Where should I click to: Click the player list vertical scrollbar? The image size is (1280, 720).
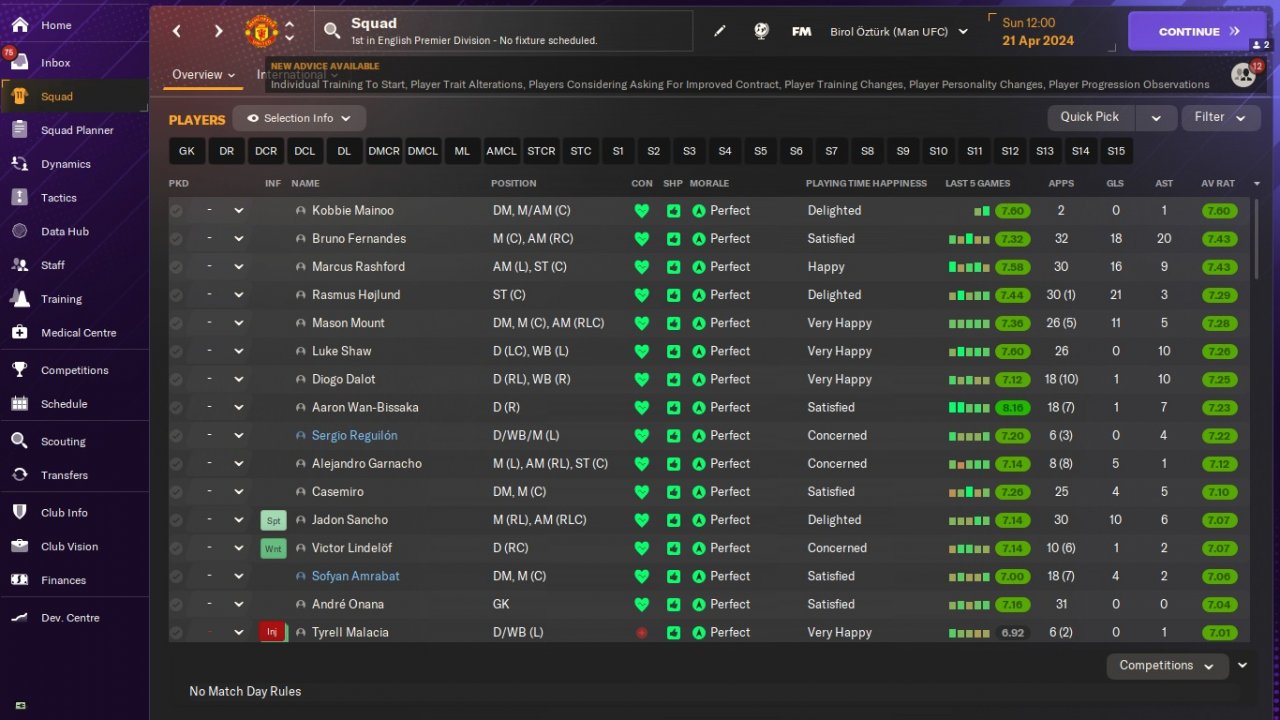click(1257, 238)
